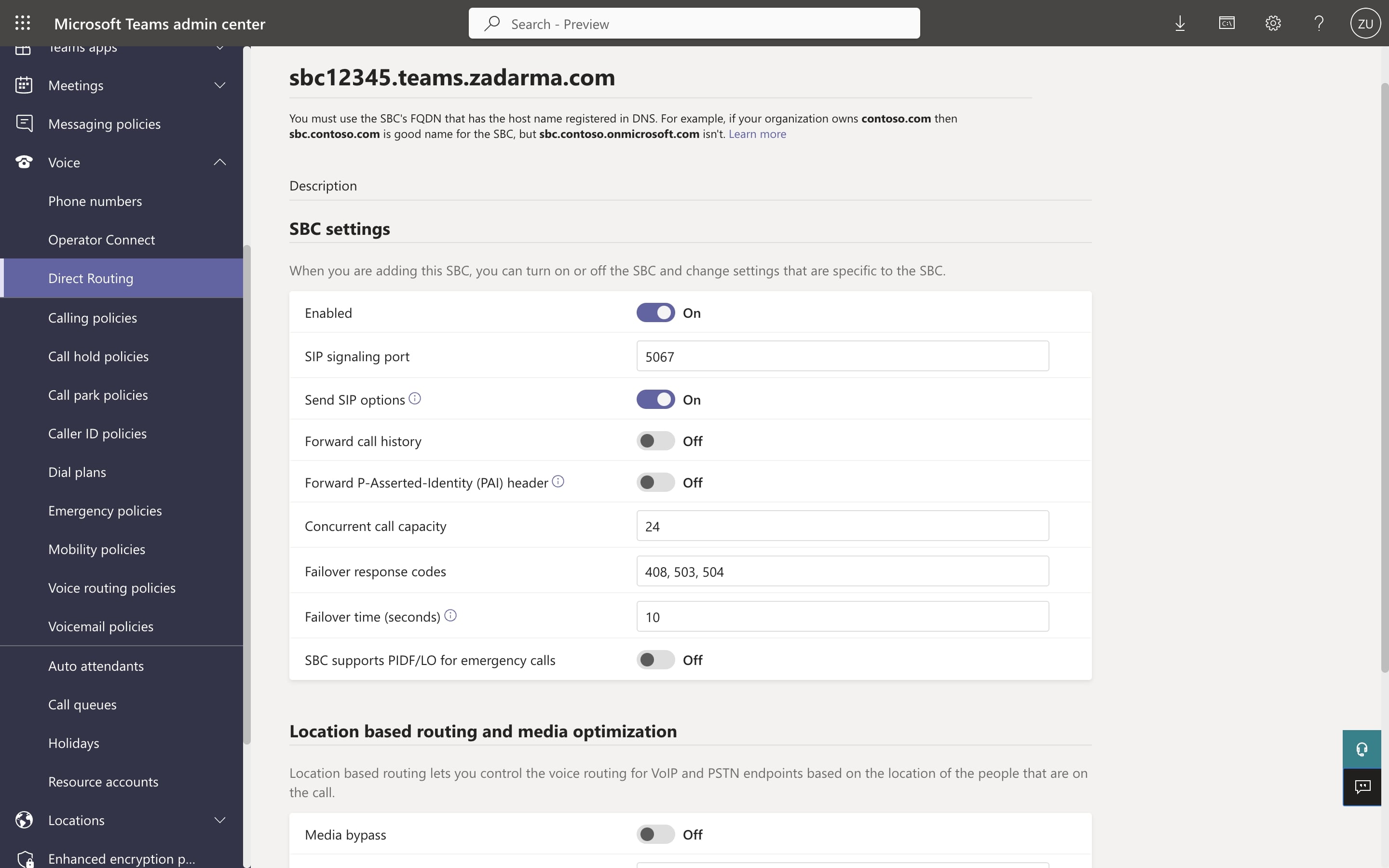Open the app launcher waffle icon
This screenshot has width=1389, height=868.
point(22,24)
